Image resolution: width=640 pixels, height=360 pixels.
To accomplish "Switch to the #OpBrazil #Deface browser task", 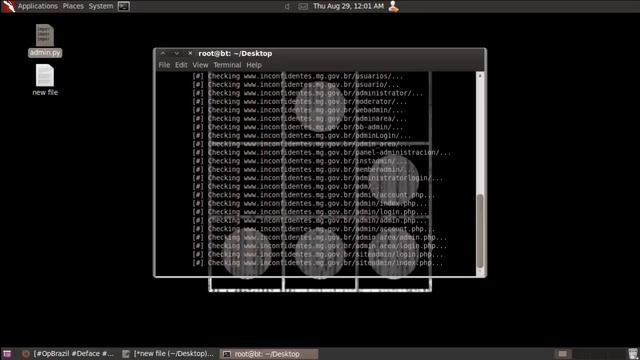I will point(68,354).
